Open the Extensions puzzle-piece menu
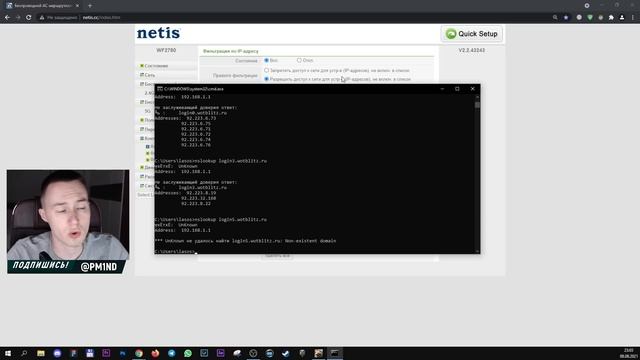This screenshot has width=640, height=360. [x=611, y=18]
